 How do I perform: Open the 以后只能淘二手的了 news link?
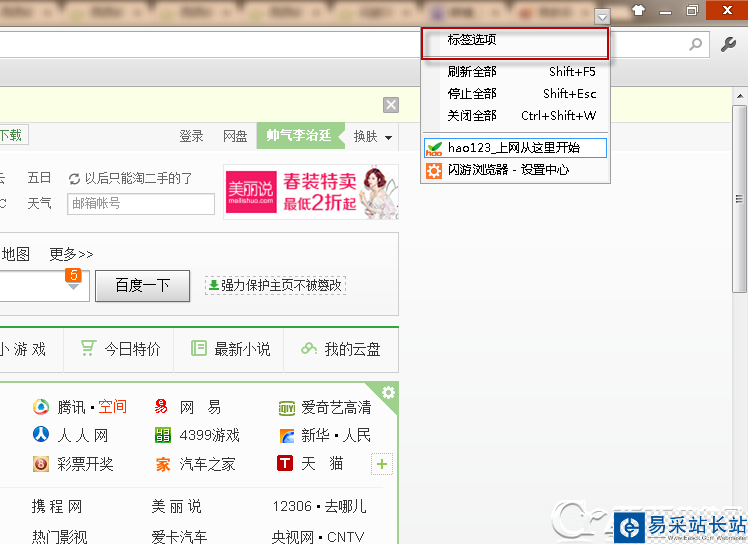[138, 178]
